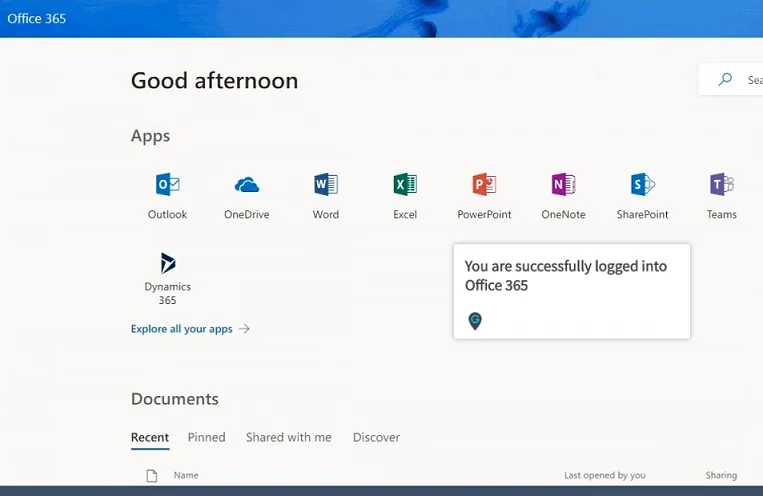Click inside the Search input box
The image size is (763, 496).
pyautogui.click(x=731, y=79)
